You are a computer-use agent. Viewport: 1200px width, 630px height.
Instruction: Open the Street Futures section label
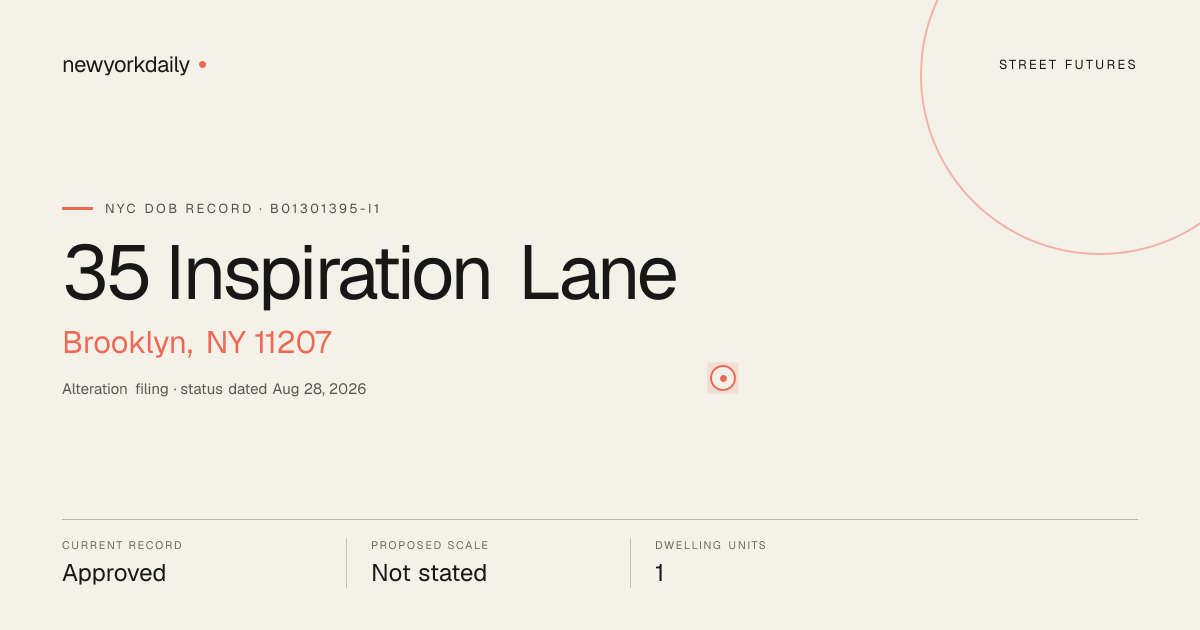pyautogui.click(x=1068, y=65)
